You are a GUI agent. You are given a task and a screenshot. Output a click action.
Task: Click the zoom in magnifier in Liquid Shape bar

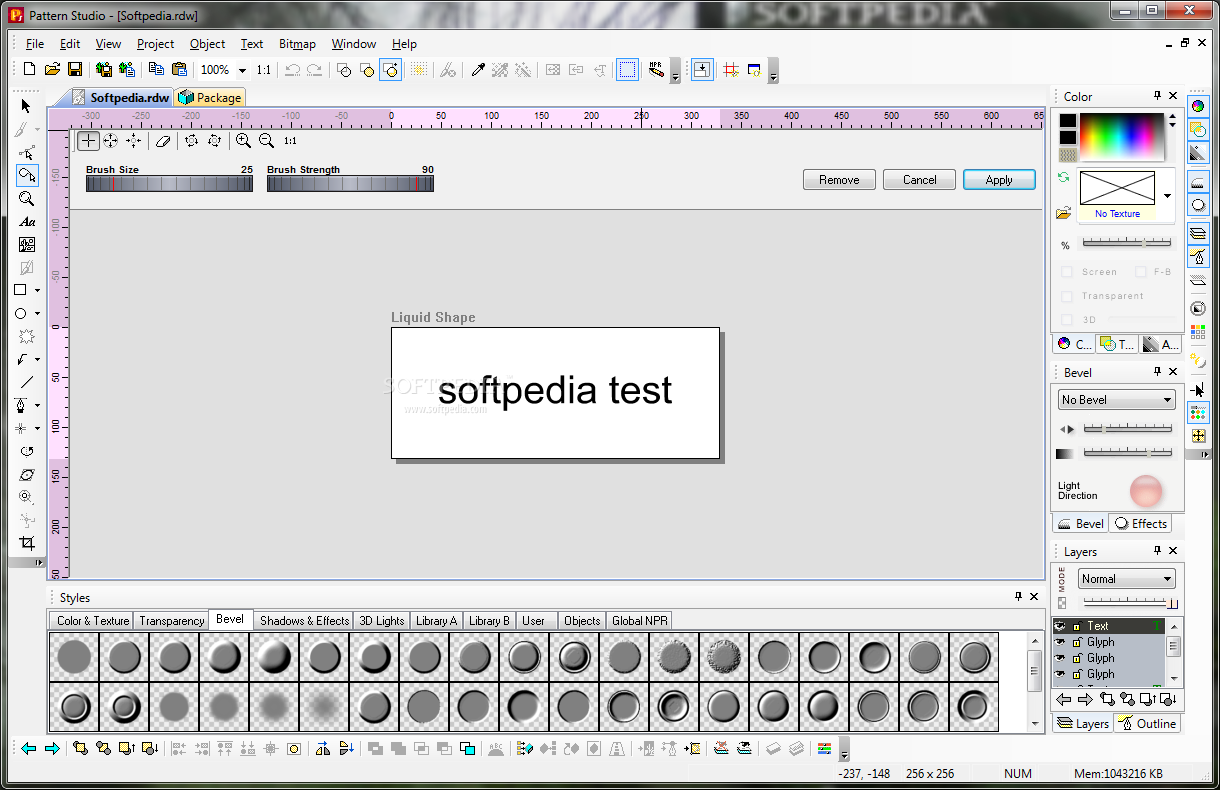tap(243, 141)
